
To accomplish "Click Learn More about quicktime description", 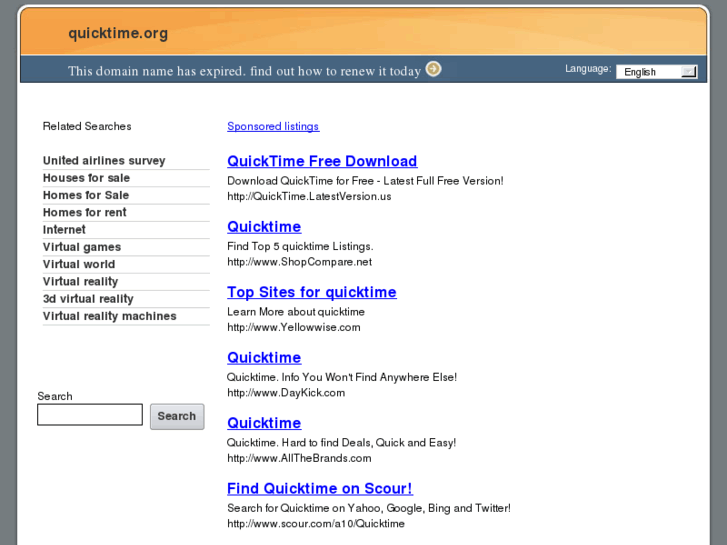I will (x=296, y=311).
